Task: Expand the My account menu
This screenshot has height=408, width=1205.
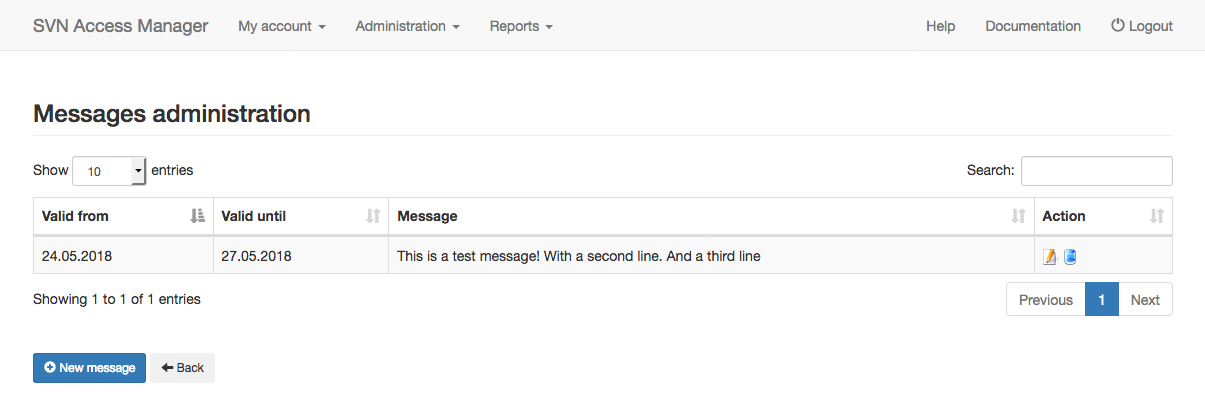Action: (x=282, y=26)
